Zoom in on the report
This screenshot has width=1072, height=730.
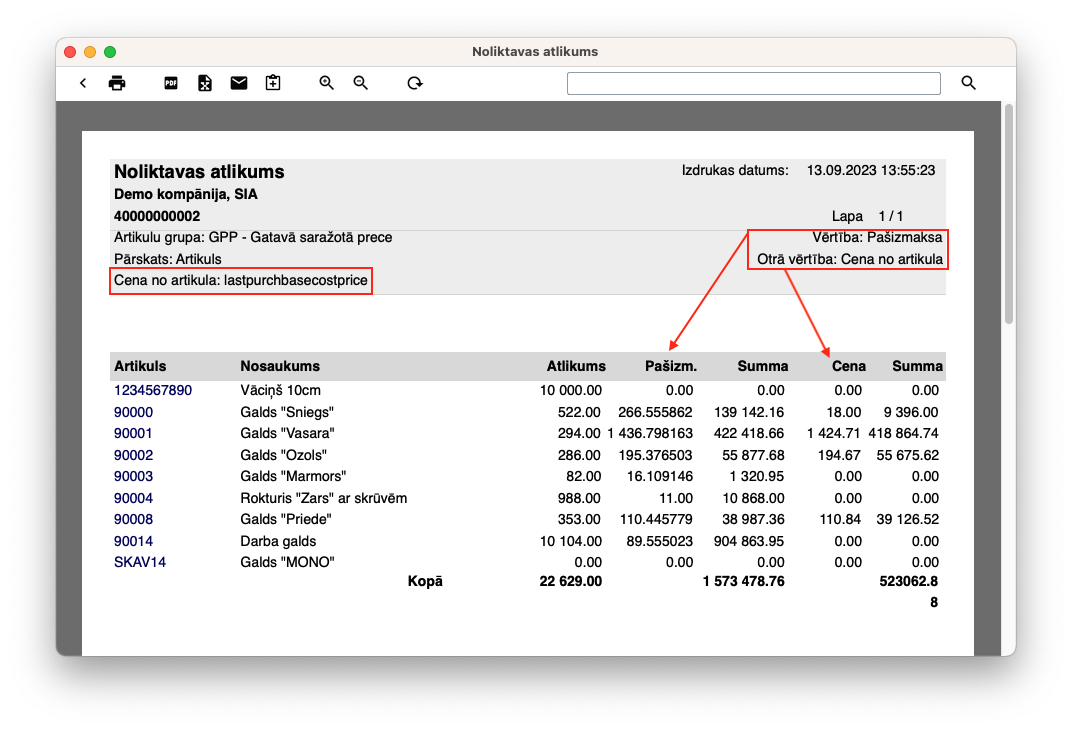point(327,83)
